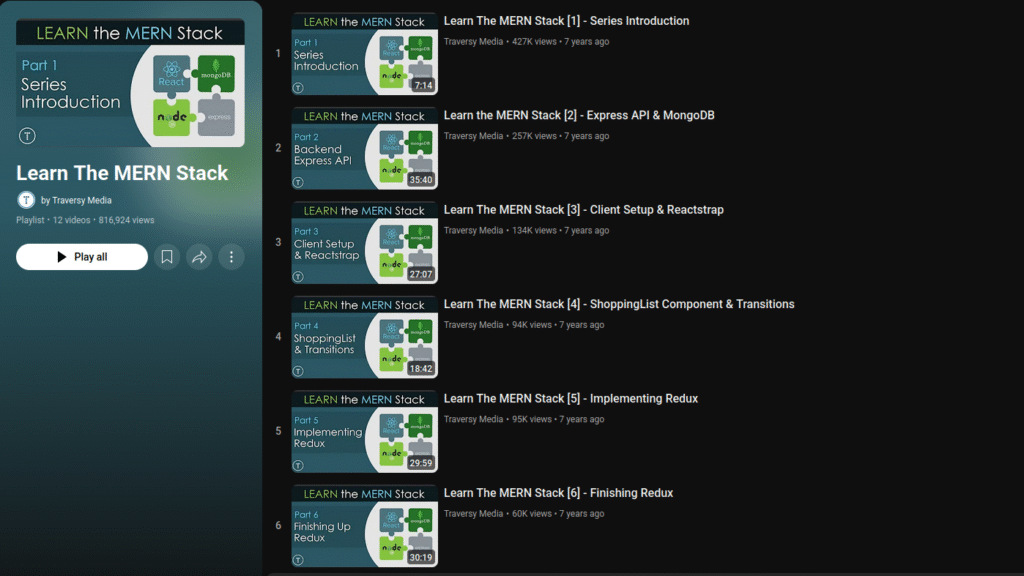
Task: Open Finishing Up Redux video thumbnail
Action: click(364, 526)
